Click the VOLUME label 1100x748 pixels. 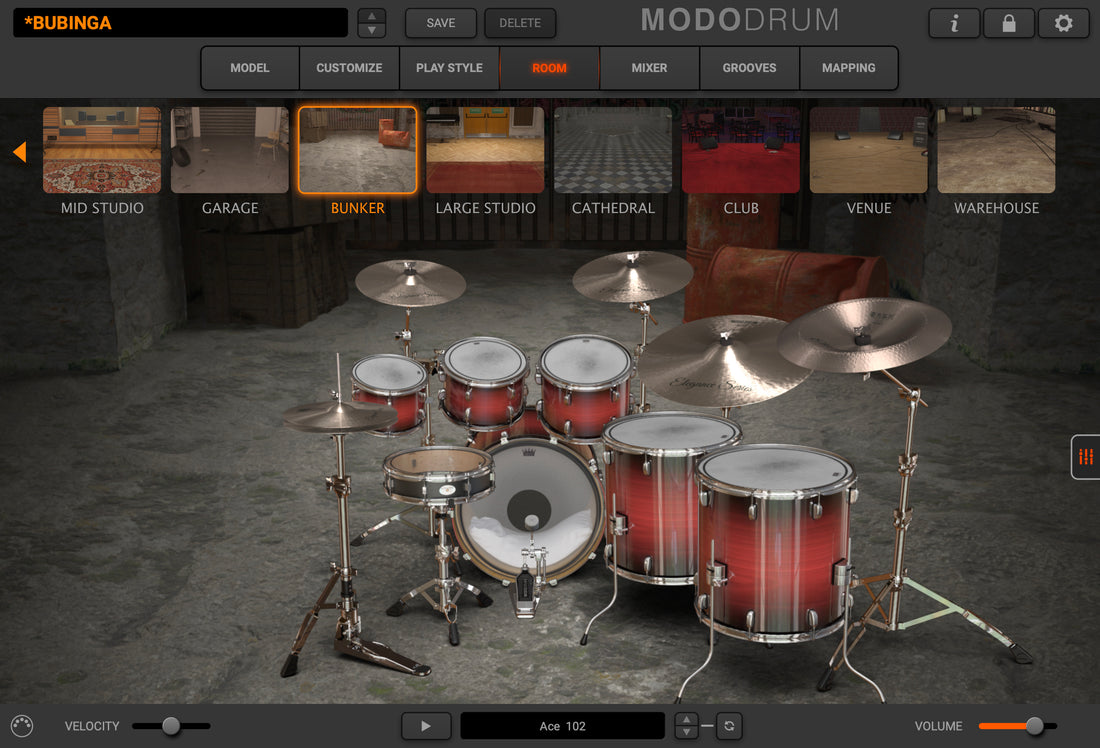coord(938,726)
